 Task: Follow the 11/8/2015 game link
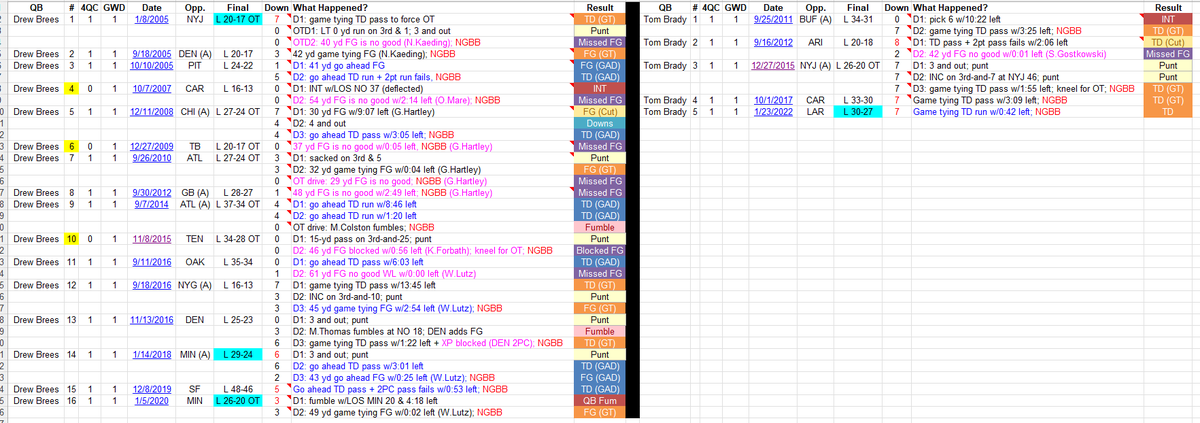point(152,239)
